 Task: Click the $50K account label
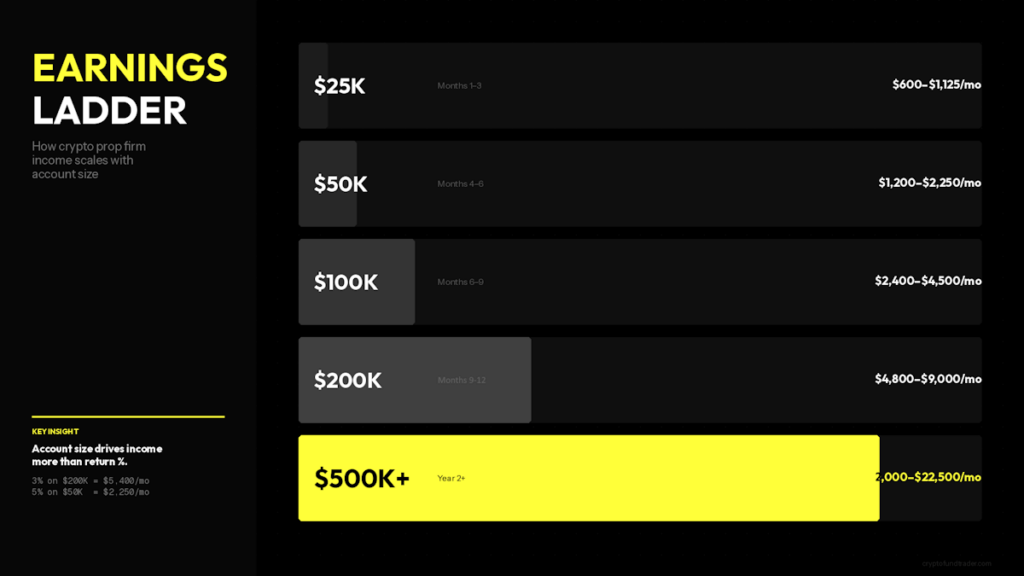[x=340, y=184]
